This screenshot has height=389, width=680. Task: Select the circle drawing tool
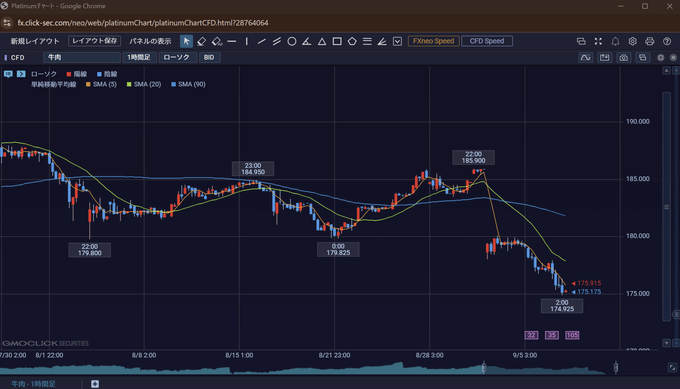pyautogui.click(x=292, y=41)
